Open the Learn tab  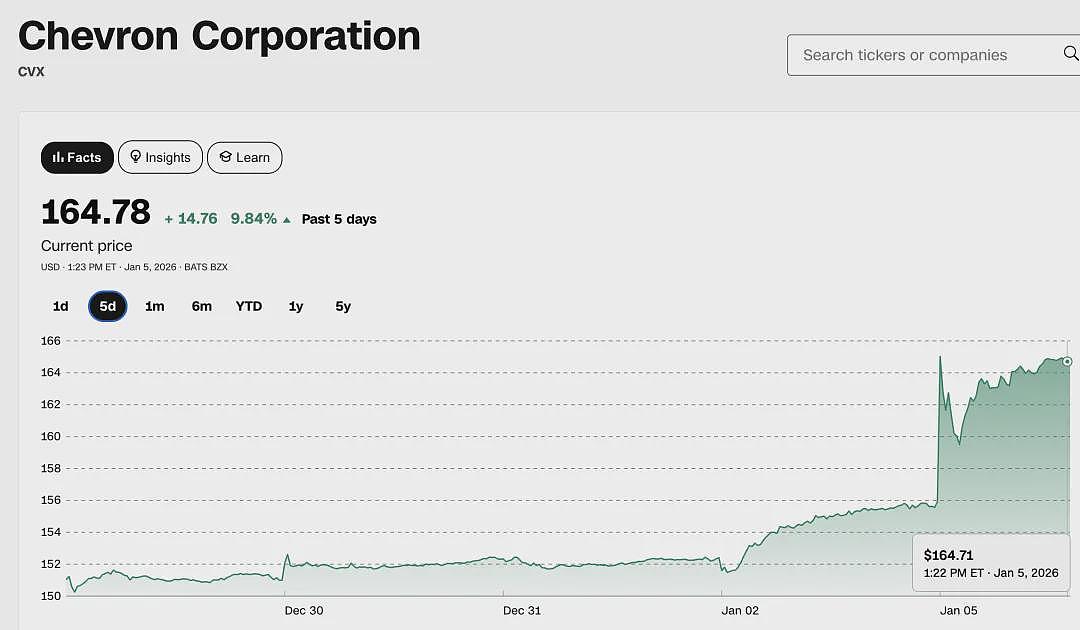tap(245, 158)
